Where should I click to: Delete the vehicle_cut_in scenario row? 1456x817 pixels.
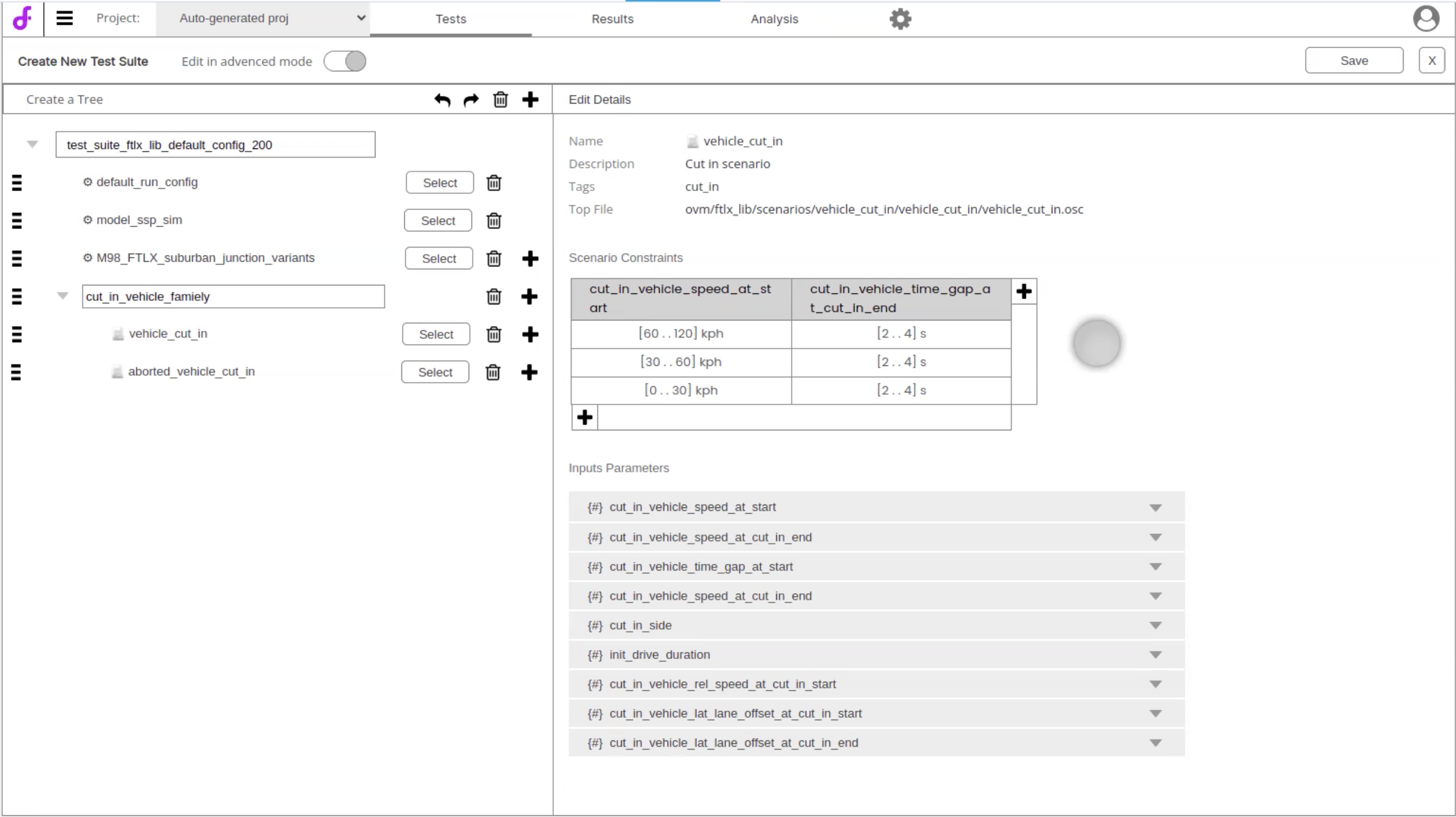(494, 335)
